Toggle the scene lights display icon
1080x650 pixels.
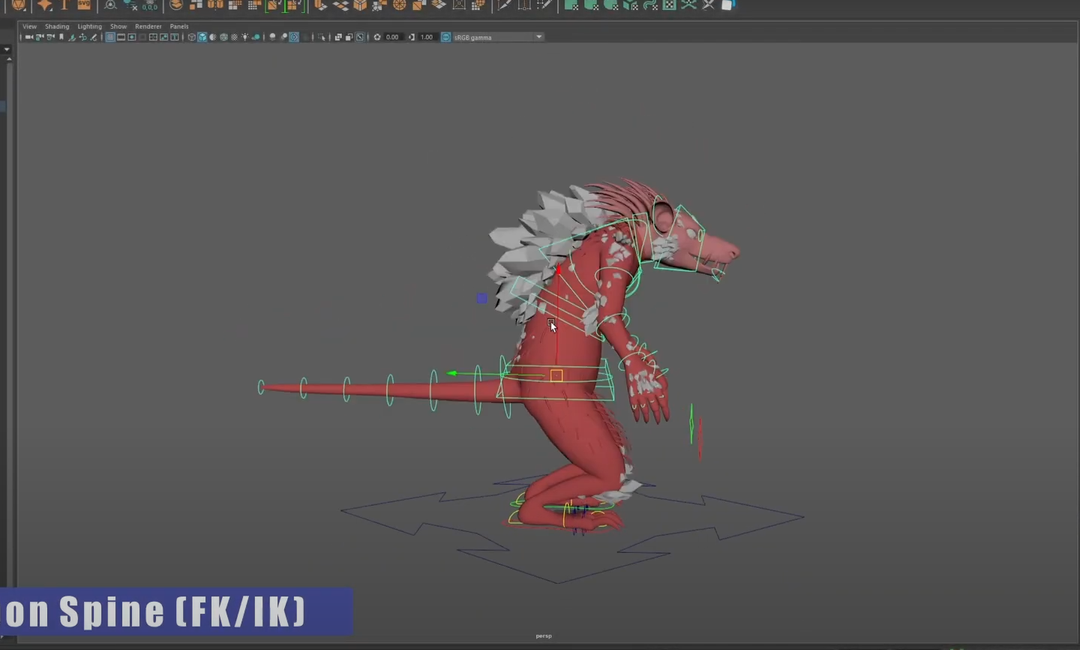(x=245, y=37)
